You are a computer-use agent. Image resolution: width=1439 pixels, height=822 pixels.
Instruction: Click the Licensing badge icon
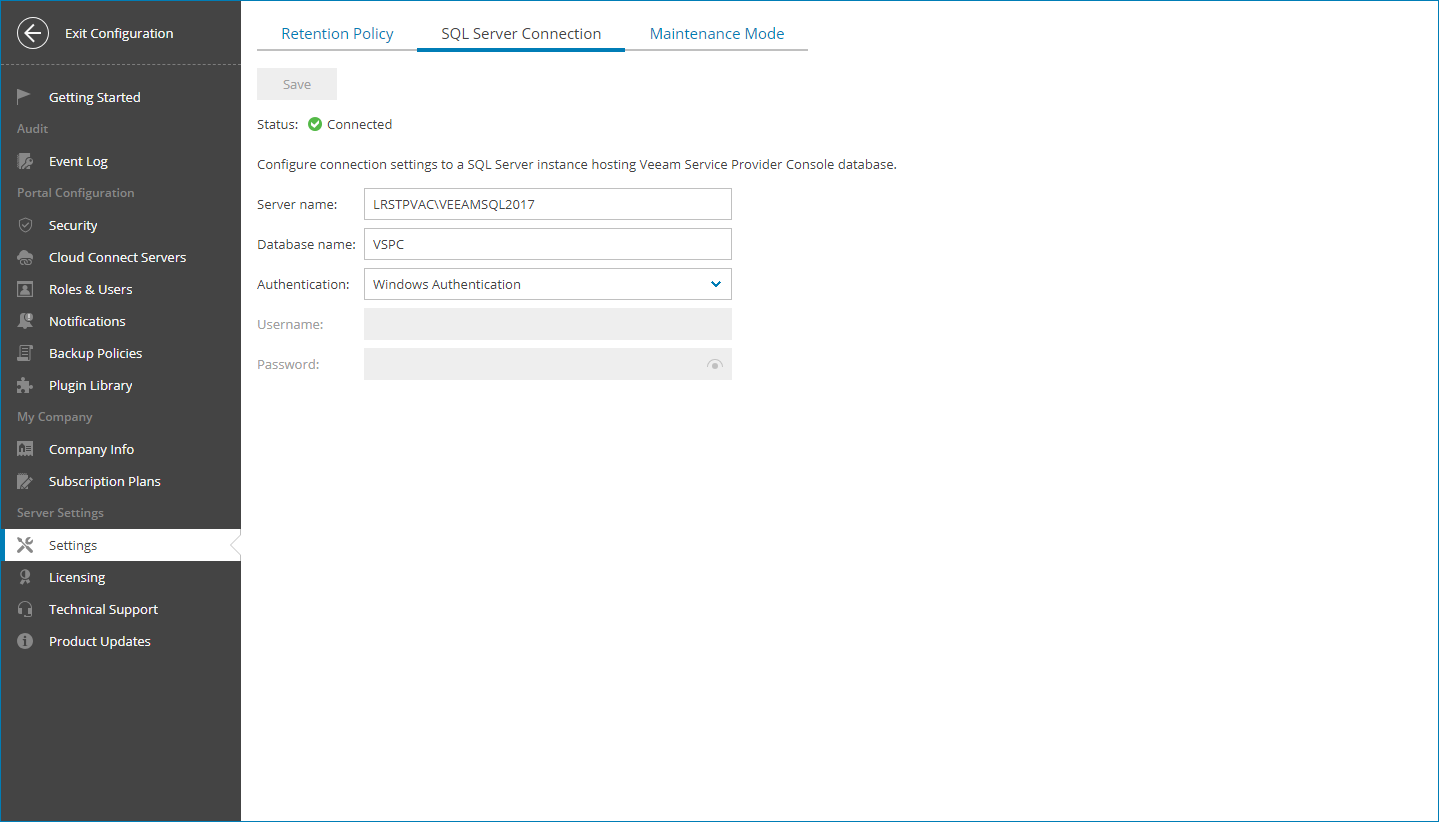tap(25, 577)
